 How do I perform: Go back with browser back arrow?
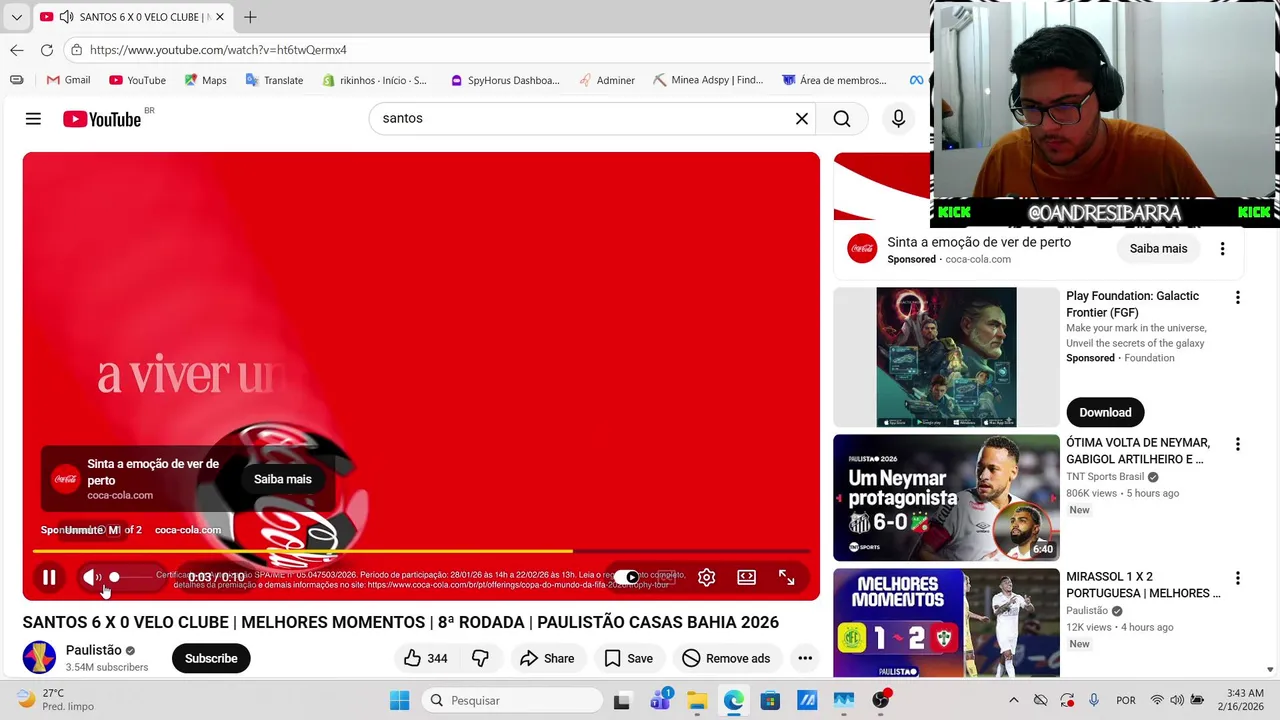[17, 50]
